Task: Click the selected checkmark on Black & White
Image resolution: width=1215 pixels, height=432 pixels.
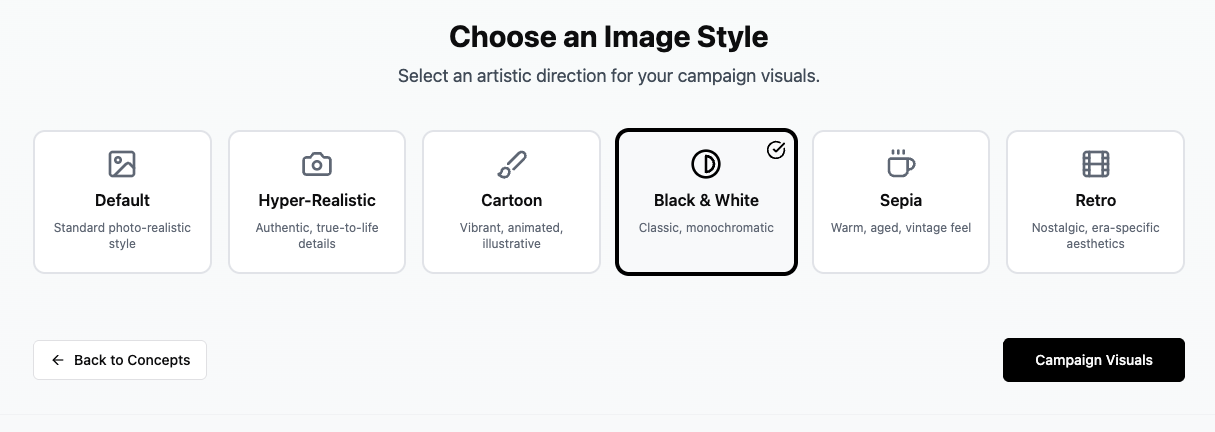Action: click(776, 150)
